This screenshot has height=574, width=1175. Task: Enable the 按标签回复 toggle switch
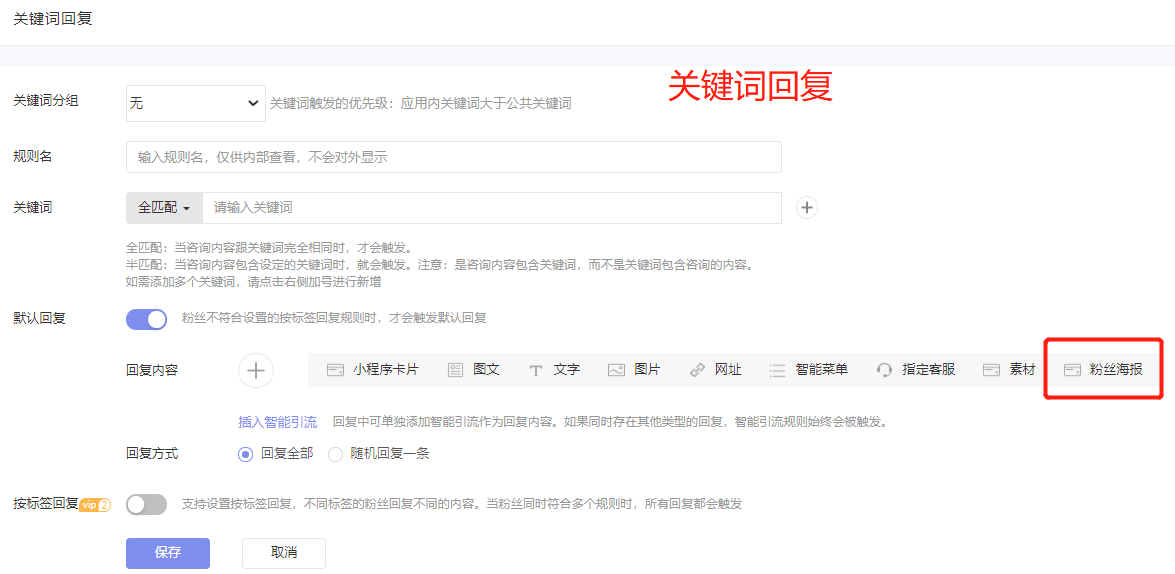[x=147, y=505]
